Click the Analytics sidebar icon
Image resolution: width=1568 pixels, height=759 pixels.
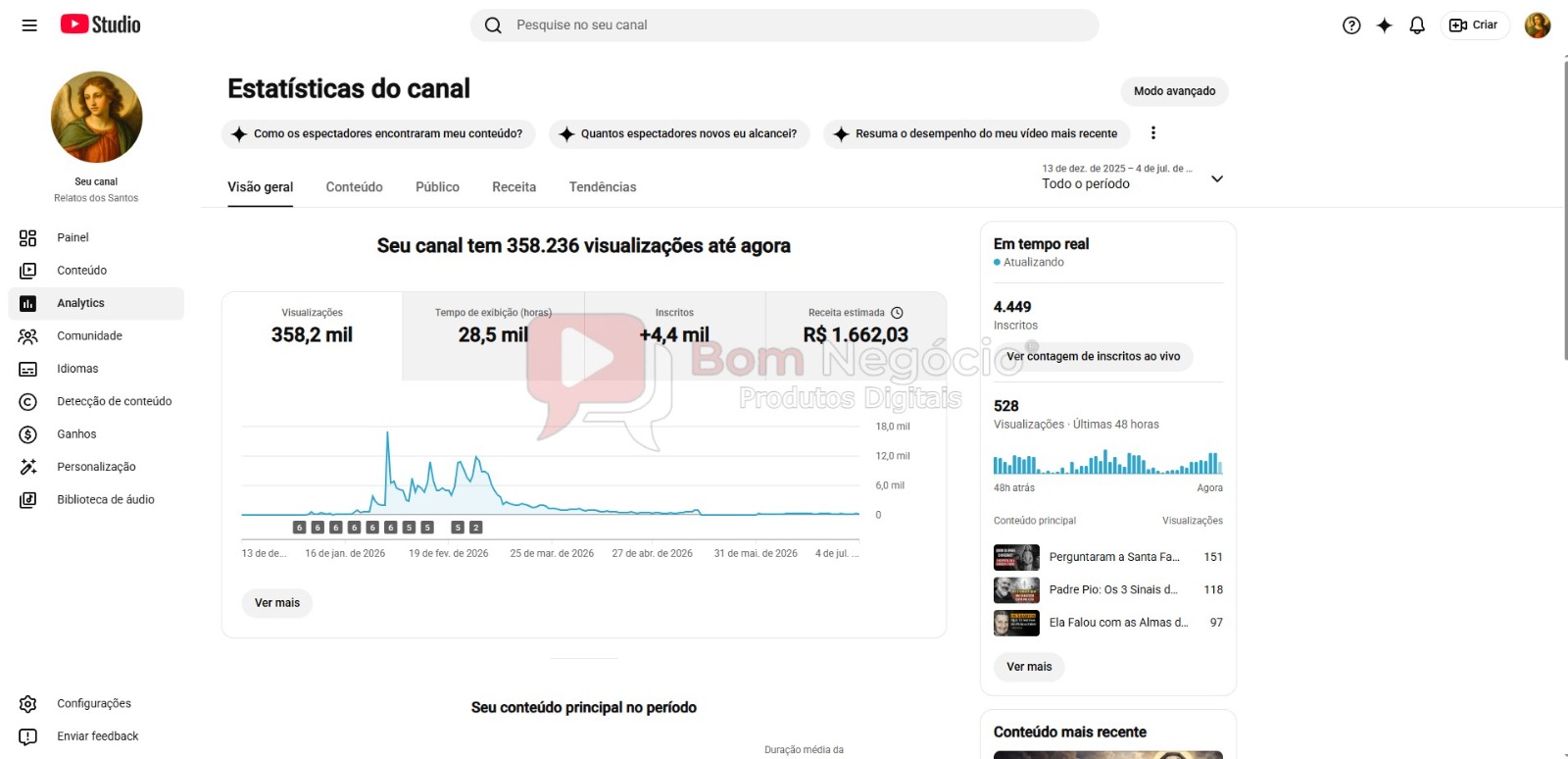27,303
